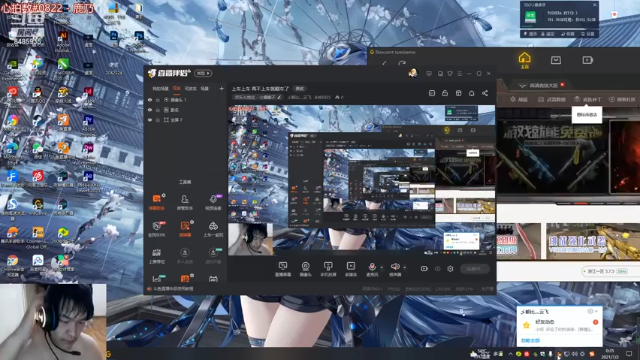Toggle the preview eye icon near settings
The height and width of the screenshot is (360, 640).
coord(438,269)
